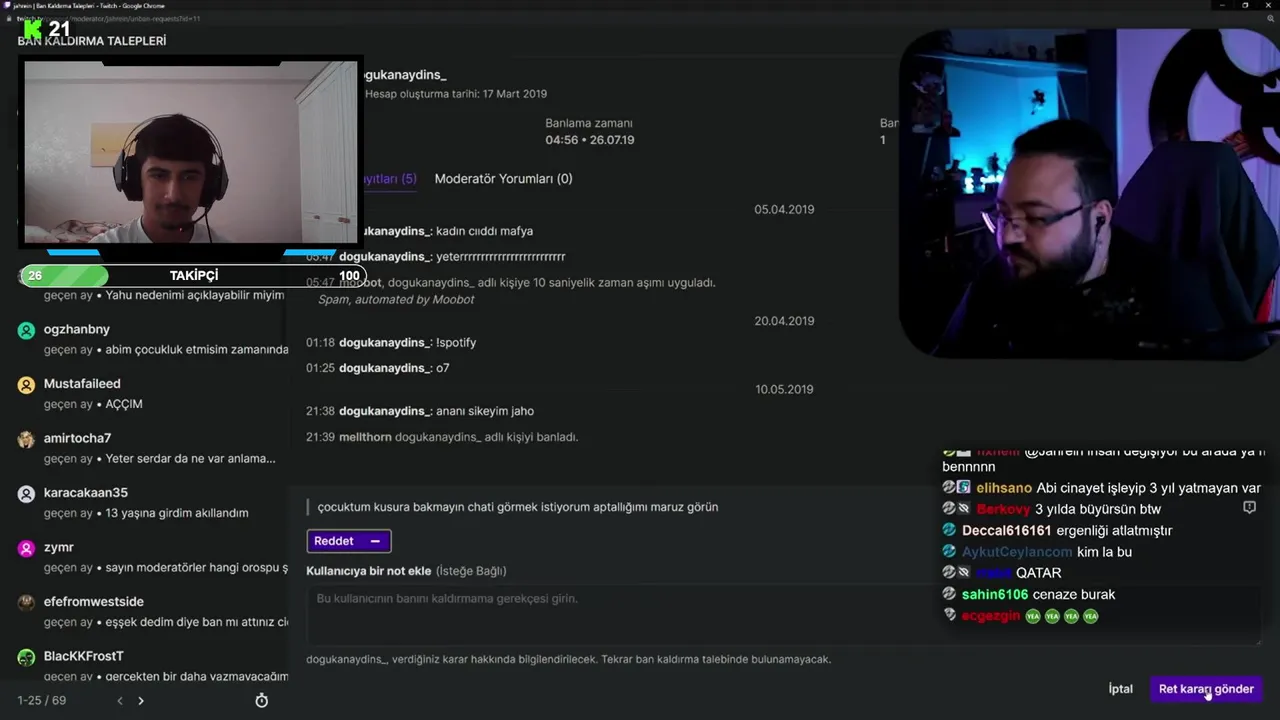The height and width of the screenshot is (720, 1280).
Task: Click the 05.04.2019 date separator in logs
Action: click(784, 209)
